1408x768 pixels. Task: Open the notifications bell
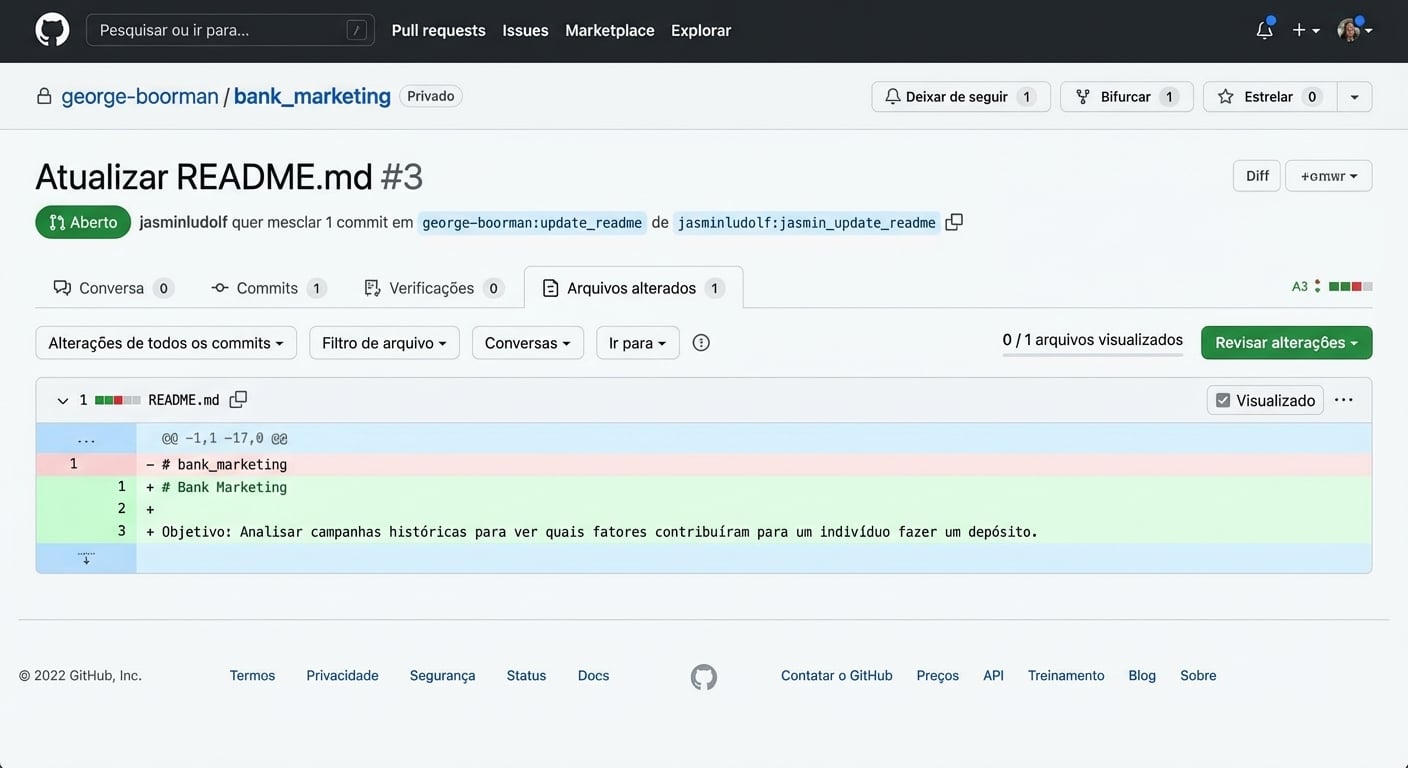1265,30
